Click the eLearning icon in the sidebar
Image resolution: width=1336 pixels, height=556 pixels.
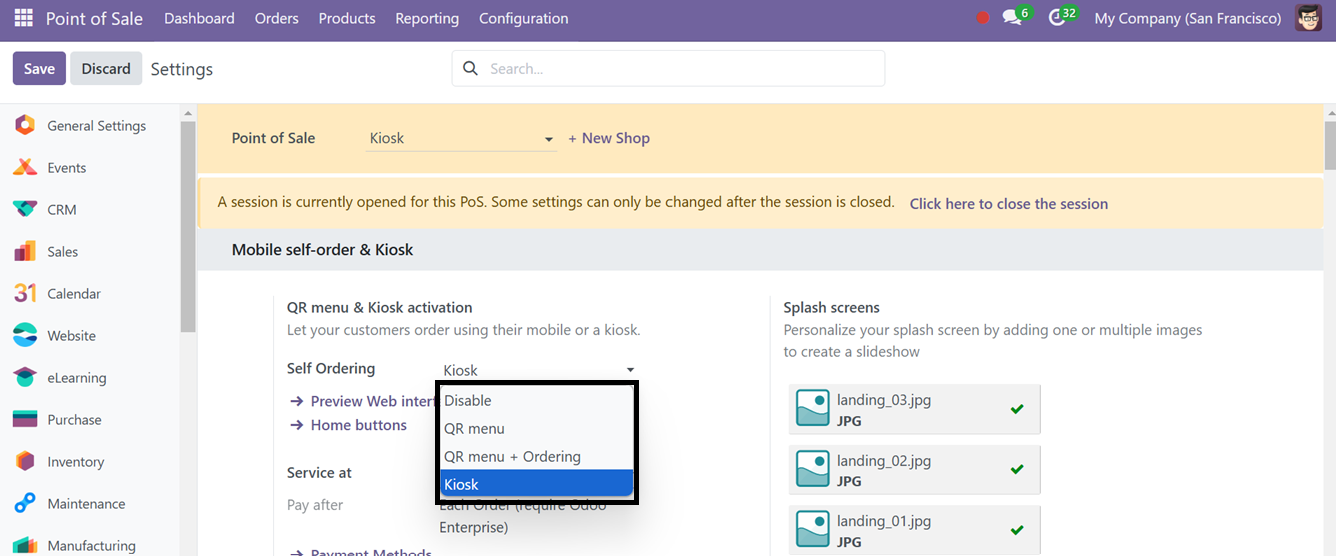pyautogui.click(x=25, y=378)
